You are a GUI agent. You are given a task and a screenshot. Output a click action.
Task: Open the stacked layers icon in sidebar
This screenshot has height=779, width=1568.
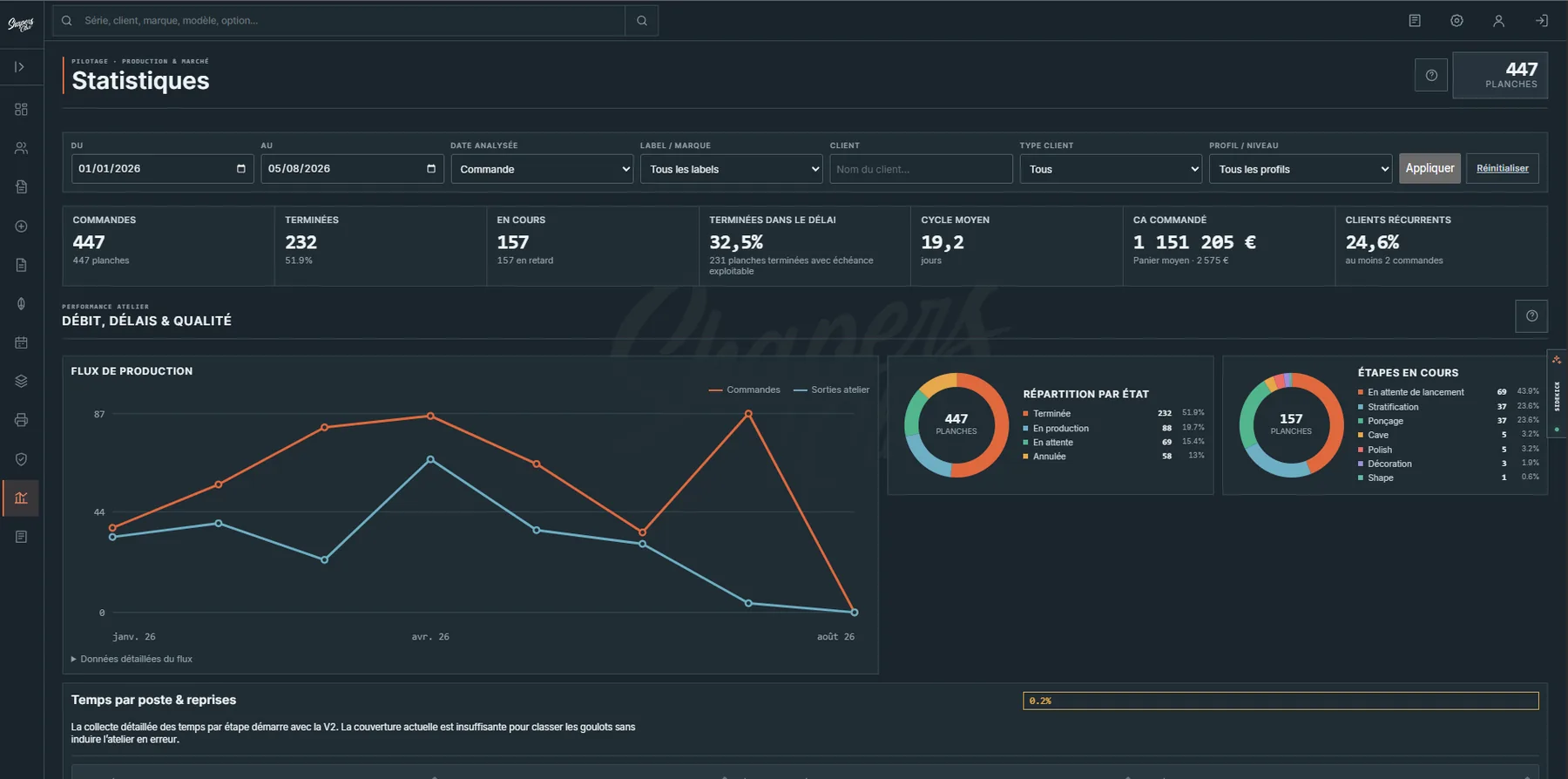(21, 381)
